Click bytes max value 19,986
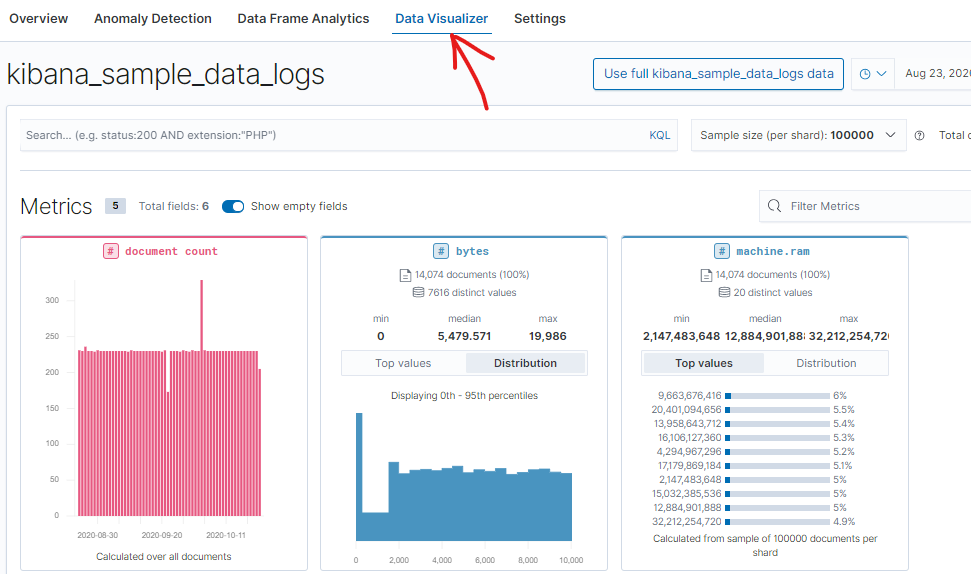 547,336
